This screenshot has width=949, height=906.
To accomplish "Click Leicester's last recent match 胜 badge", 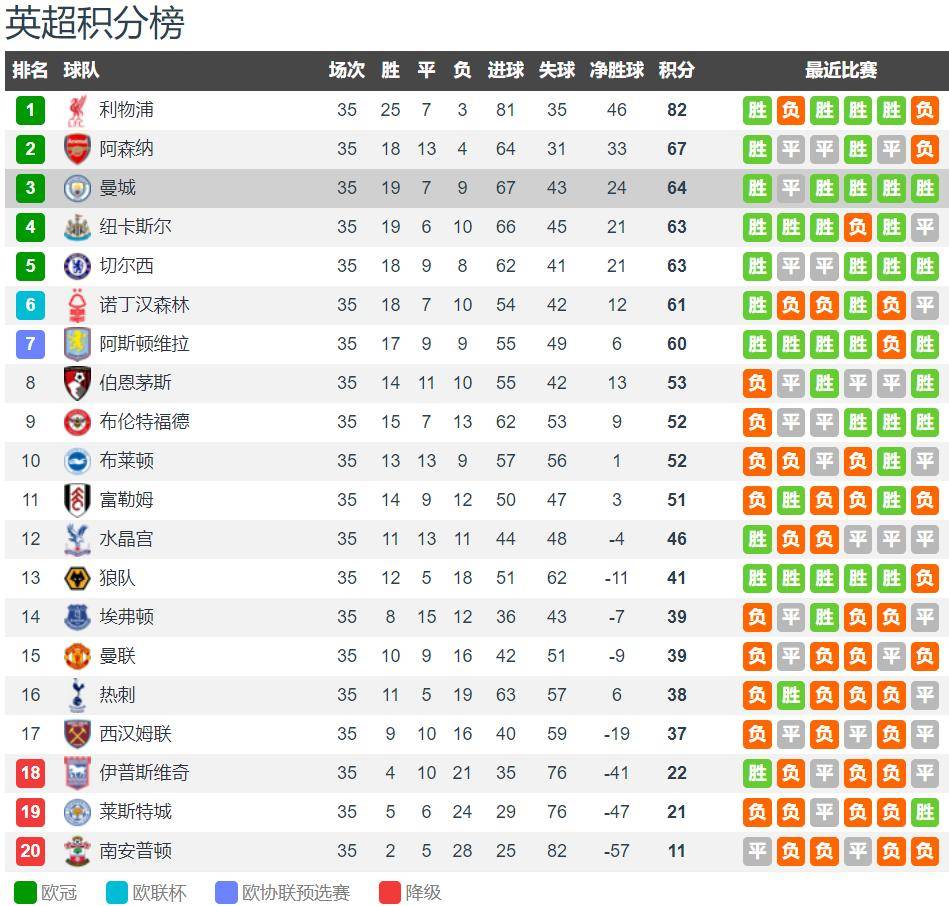I will point(924,812).
